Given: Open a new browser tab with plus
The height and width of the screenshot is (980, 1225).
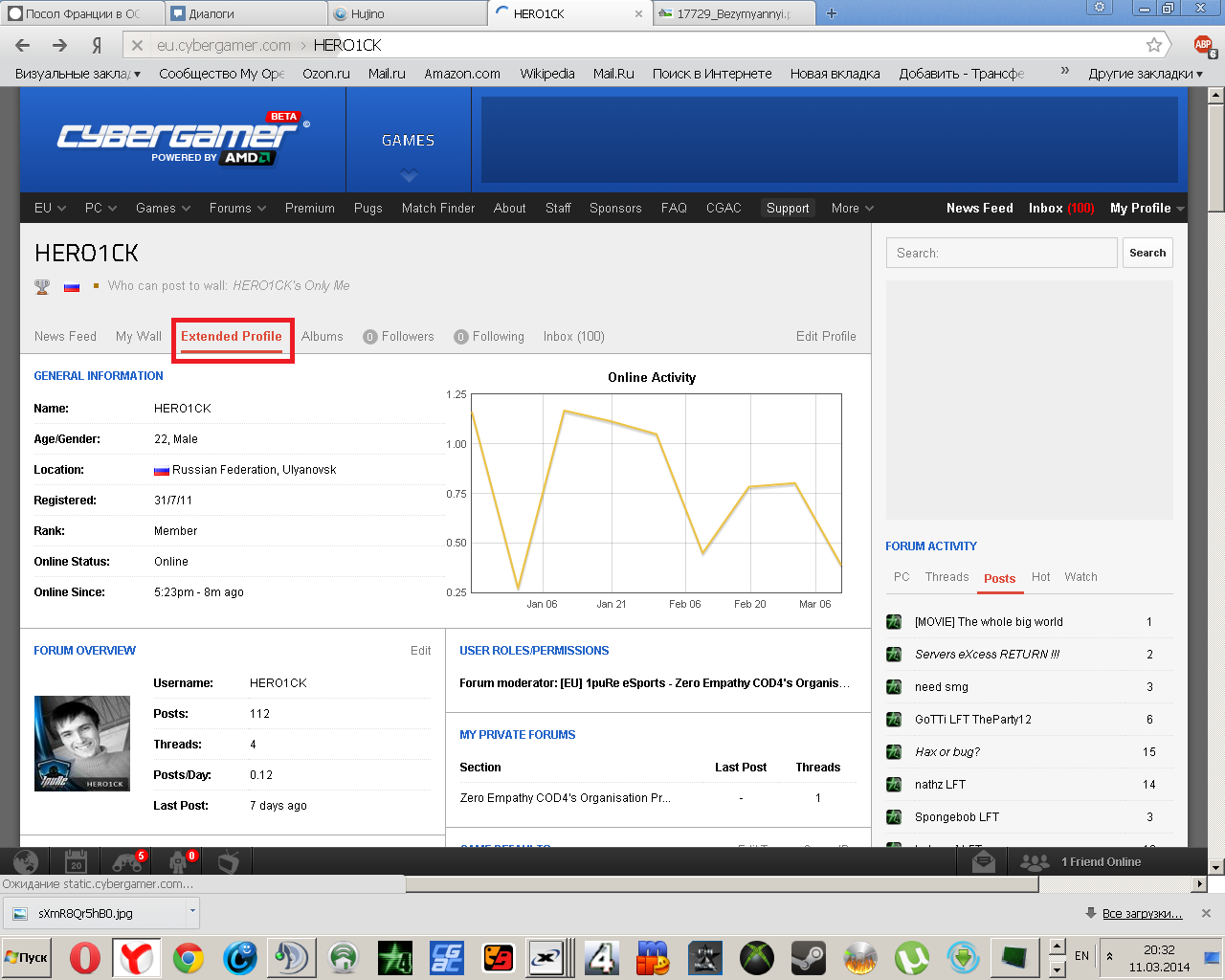Looking at the screenshot, I should tap(831, 13).
